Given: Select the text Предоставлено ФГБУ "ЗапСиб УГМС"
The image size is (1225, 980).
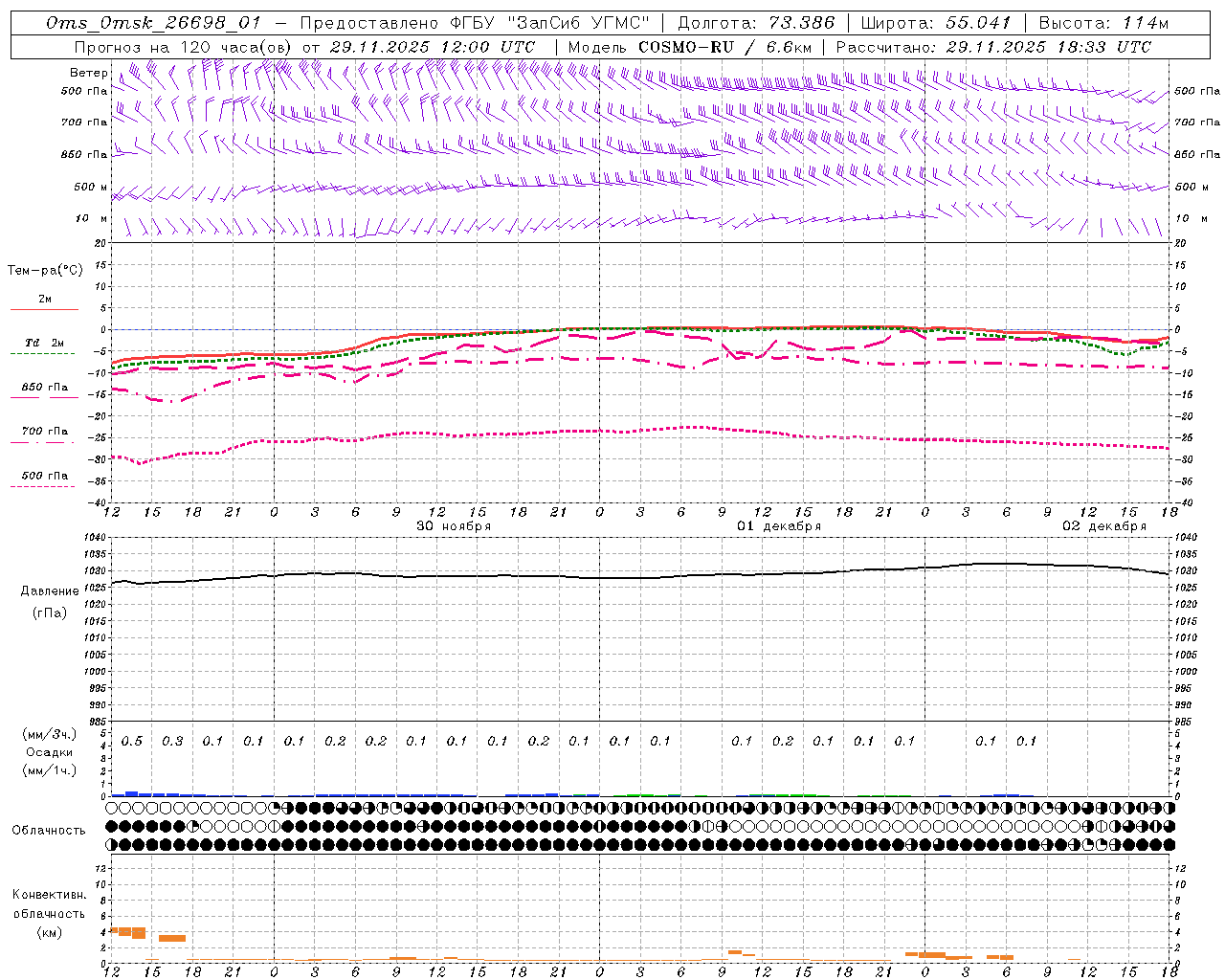Looking at the screenshot, I should pyautogui.click(x=475, y=23).
